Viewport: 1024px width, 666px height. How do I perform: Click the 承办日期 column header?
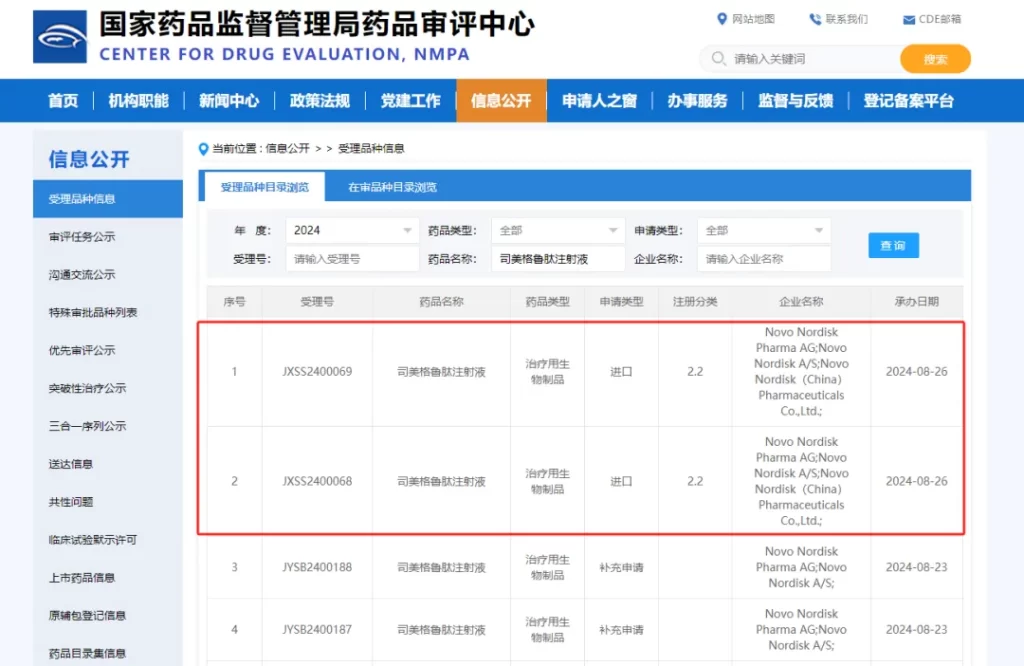[x=916, y=302]
